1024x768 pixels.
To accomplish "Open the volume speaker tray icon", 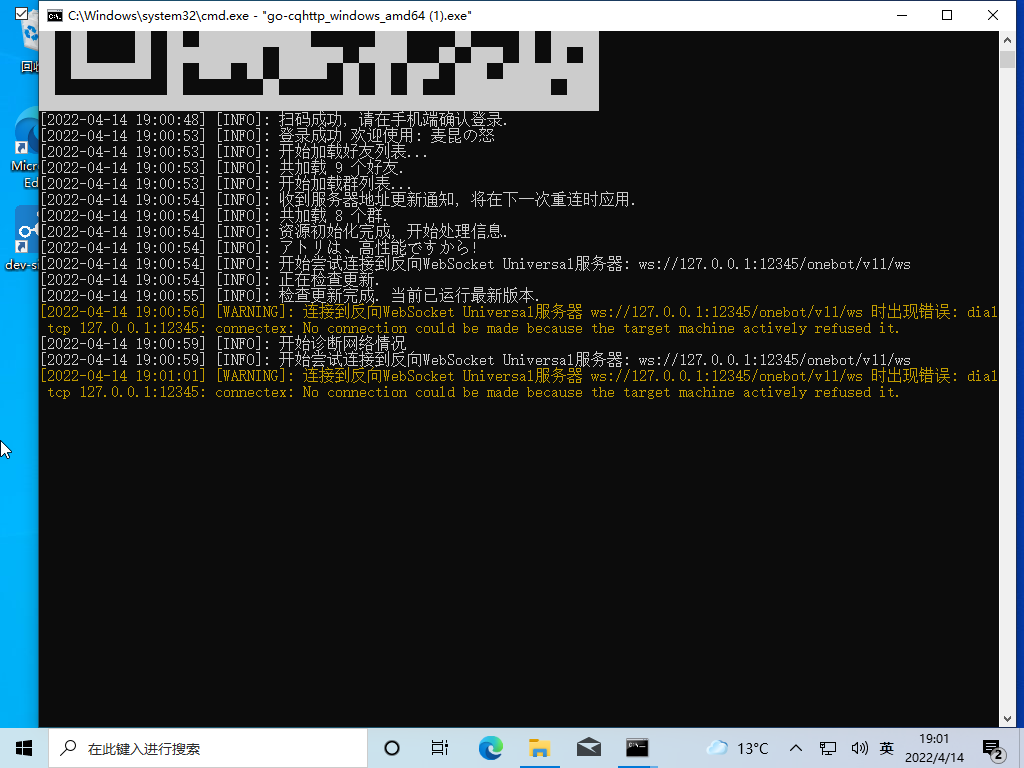I will pyautogui.click(x=859, y=748).
